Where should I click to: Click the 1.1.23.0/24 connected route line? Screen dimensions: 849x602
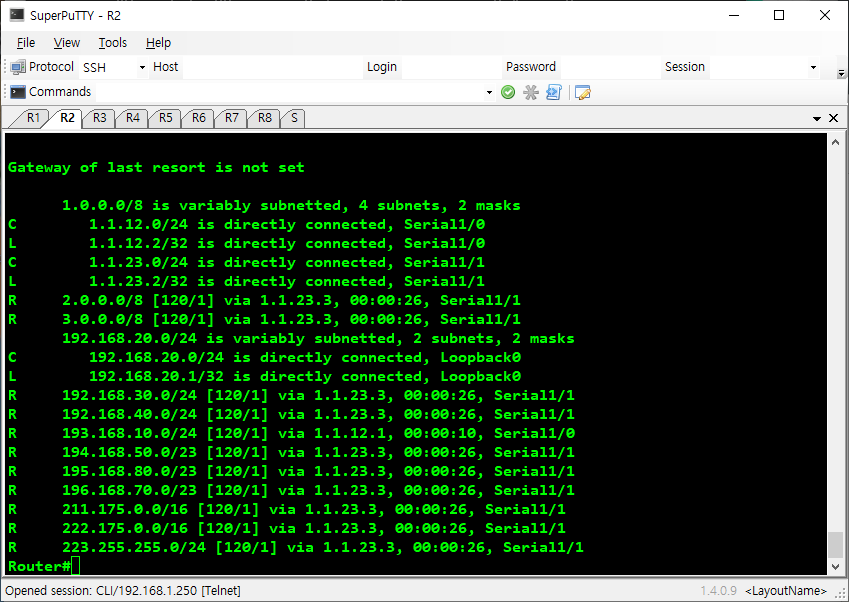click(x=246, y=262)
